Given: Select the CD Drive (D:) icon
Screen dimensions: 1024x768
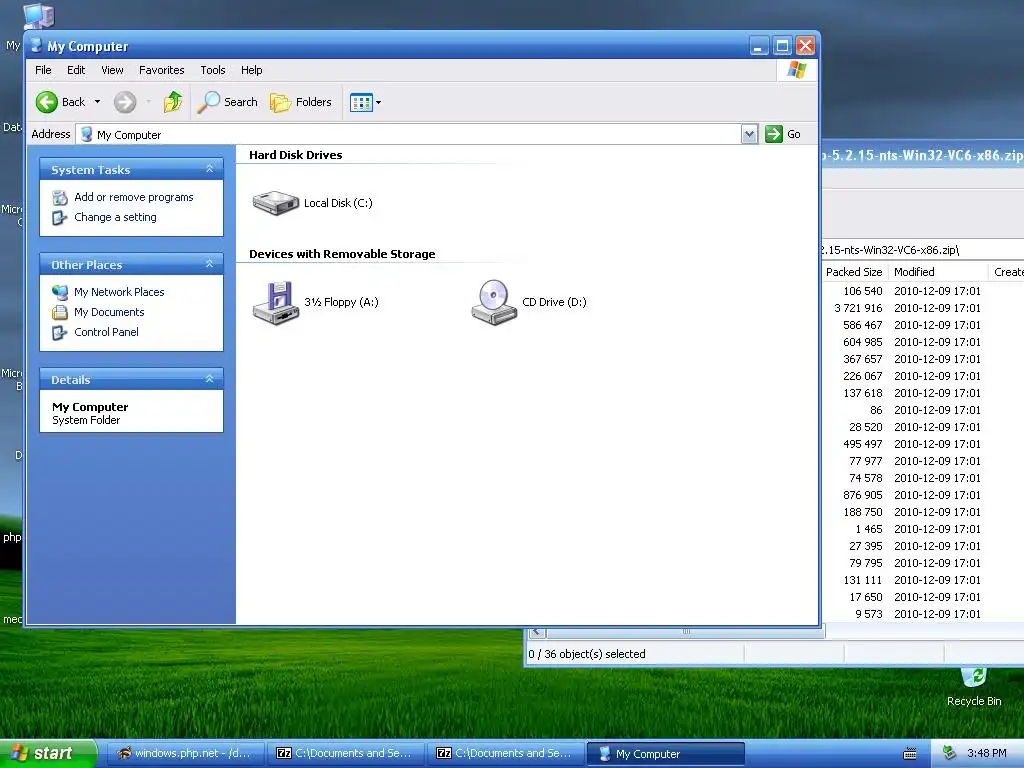Looking at the screenshot, I should pos(494,302).
